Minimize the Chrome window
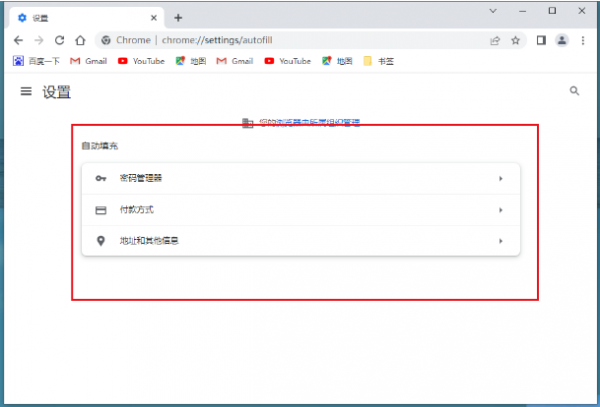This screenshot has width=600, height=407. pyautogui.click(x=523, y=11)
